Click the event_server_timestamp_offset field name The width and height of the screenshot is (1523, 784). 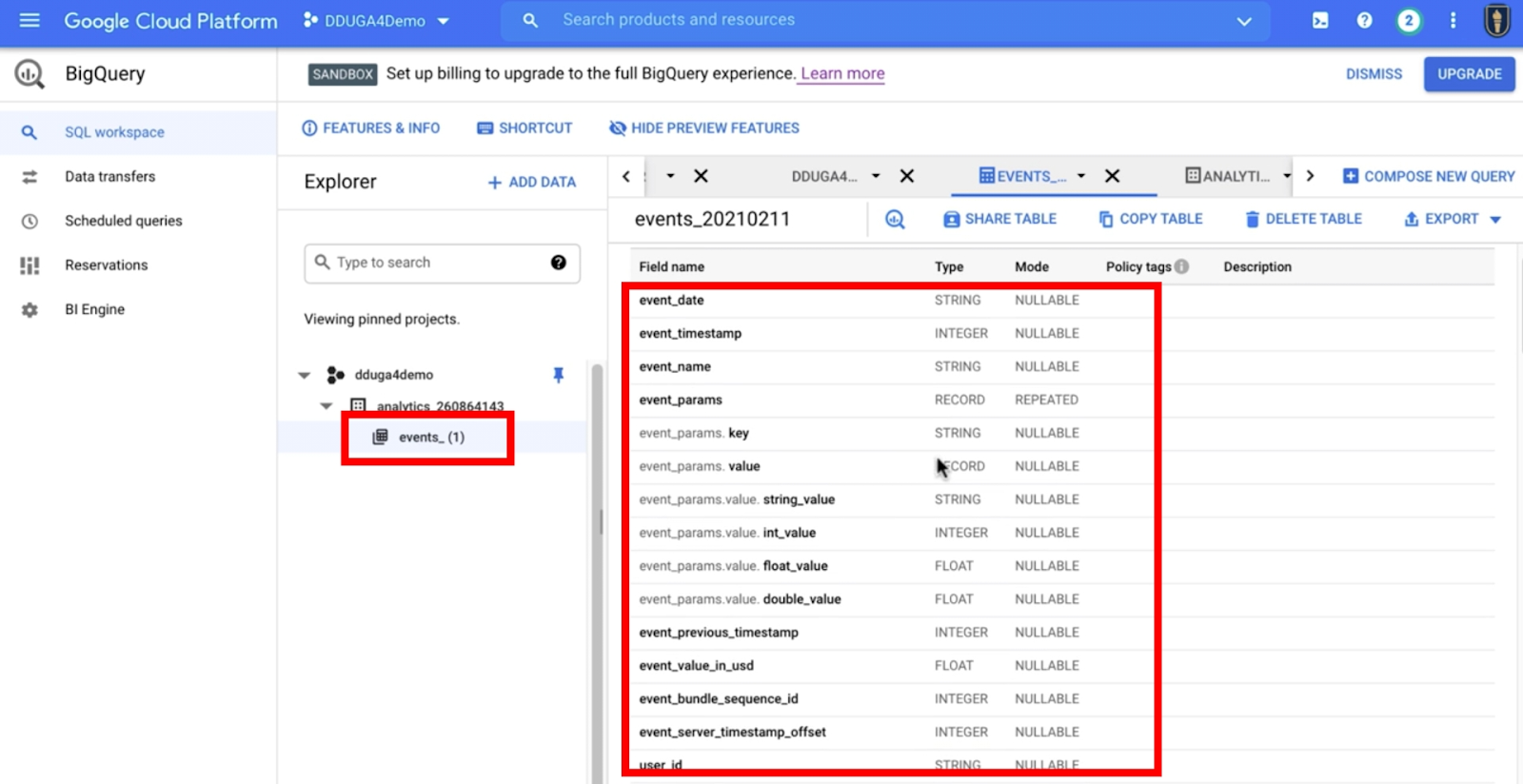tap(732, 733)
